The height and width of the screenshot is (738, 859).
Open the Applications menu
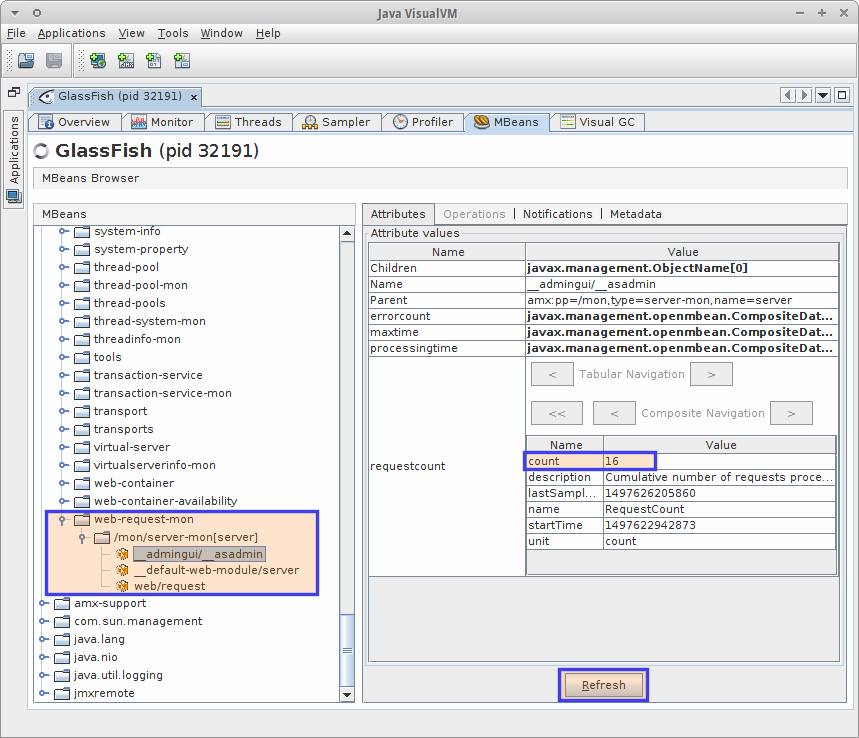pos(71,33)
